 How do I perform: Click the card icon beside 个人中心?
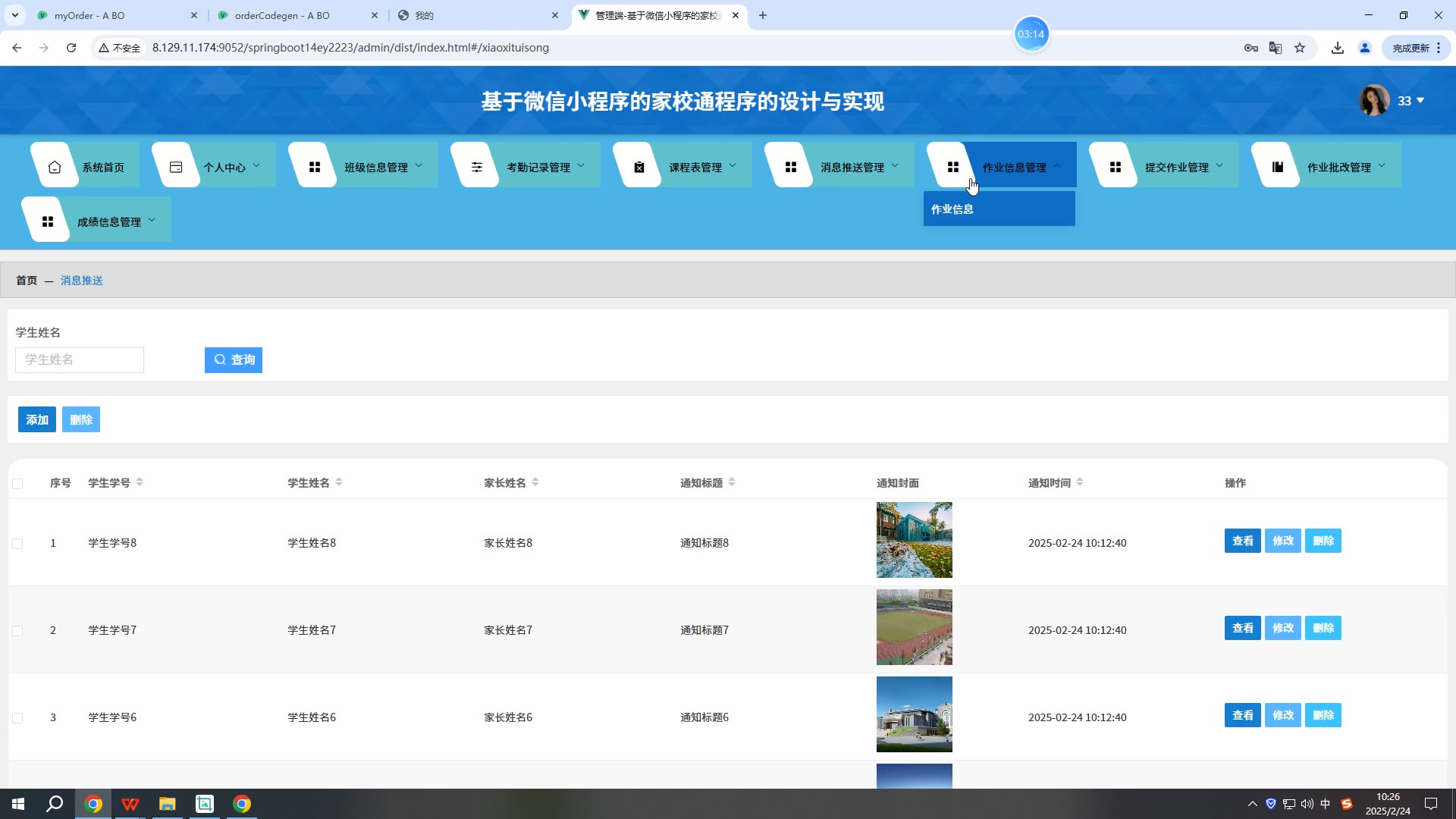[x=176, y=167]
